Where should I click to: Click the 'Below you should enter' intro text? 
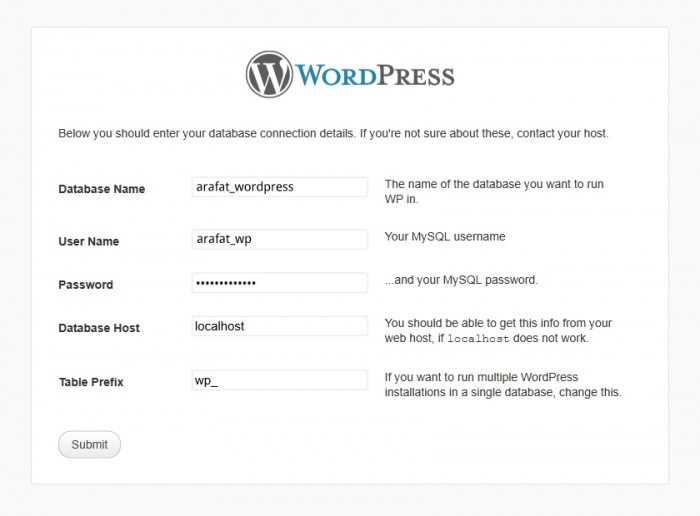(x=333, y=133)
